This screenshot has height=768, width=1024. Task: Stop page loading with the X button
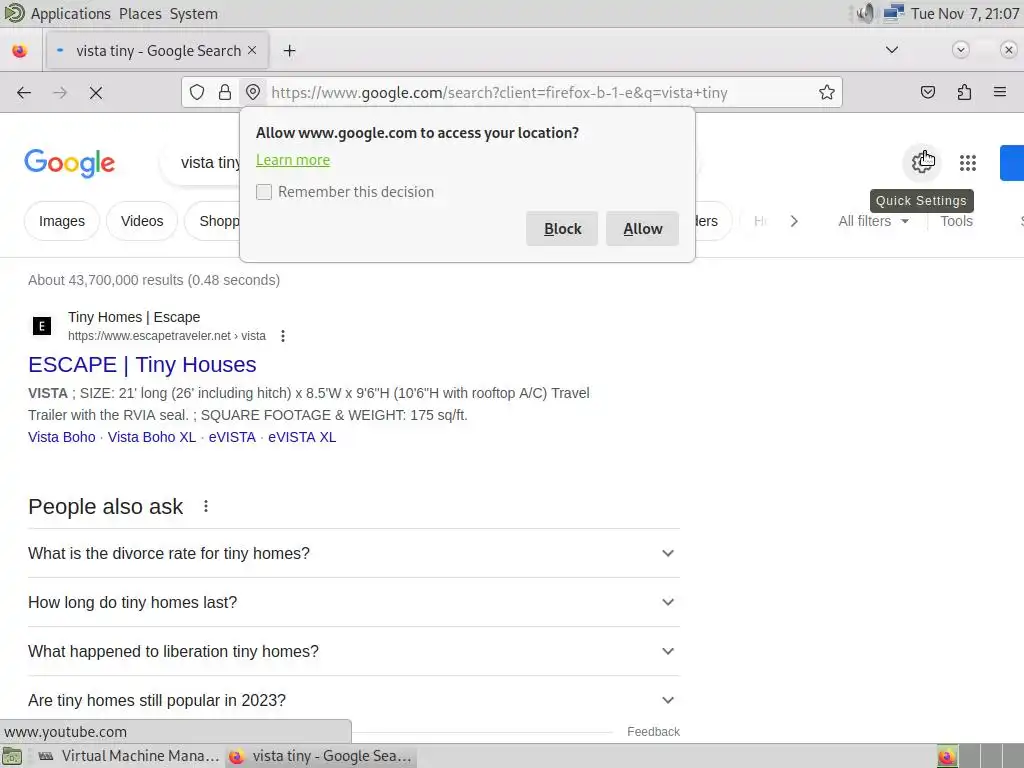[x=96, y=93]
